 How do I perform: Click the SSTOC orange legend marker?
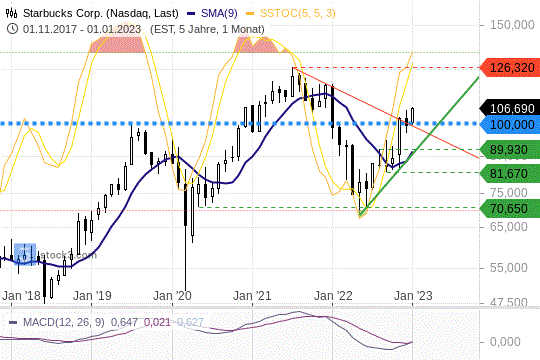[250, 14]
